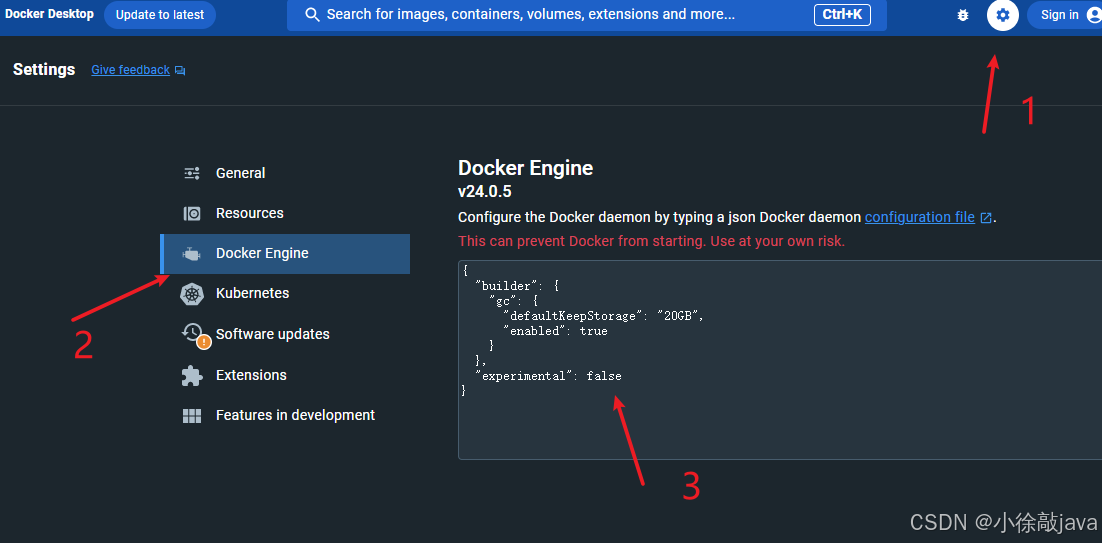The image size is (1102, 543).
Task: Click the Settings page title
Action: pos(44,70)
